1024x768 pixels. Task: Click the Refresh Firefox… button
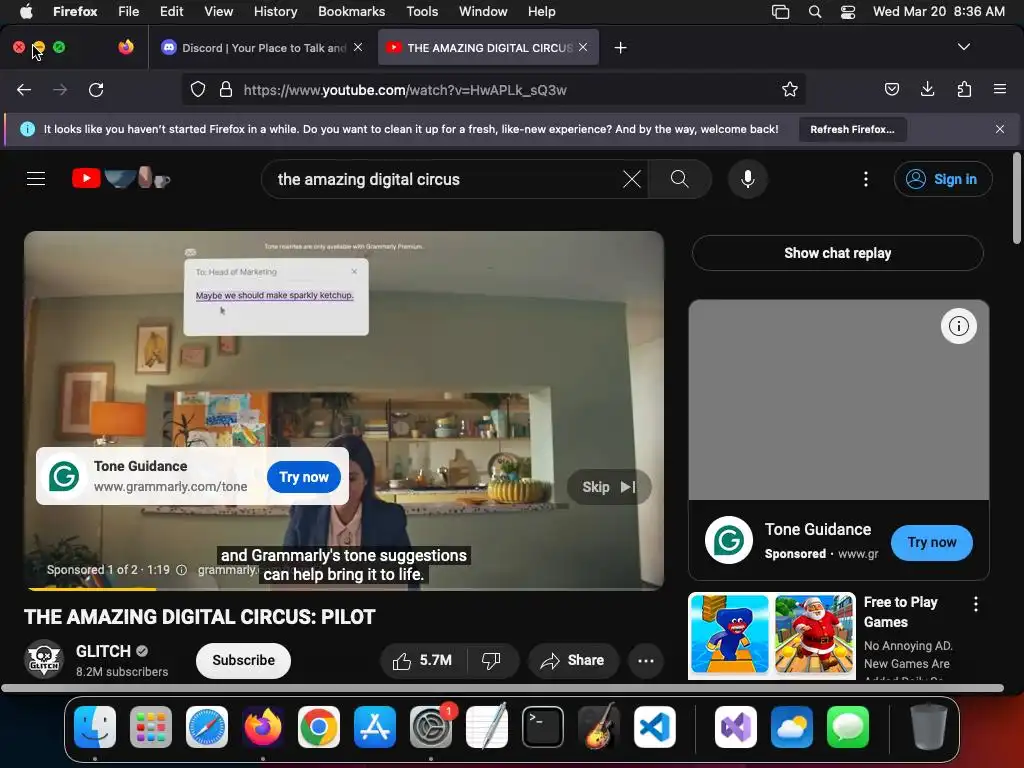pos(852,129)
